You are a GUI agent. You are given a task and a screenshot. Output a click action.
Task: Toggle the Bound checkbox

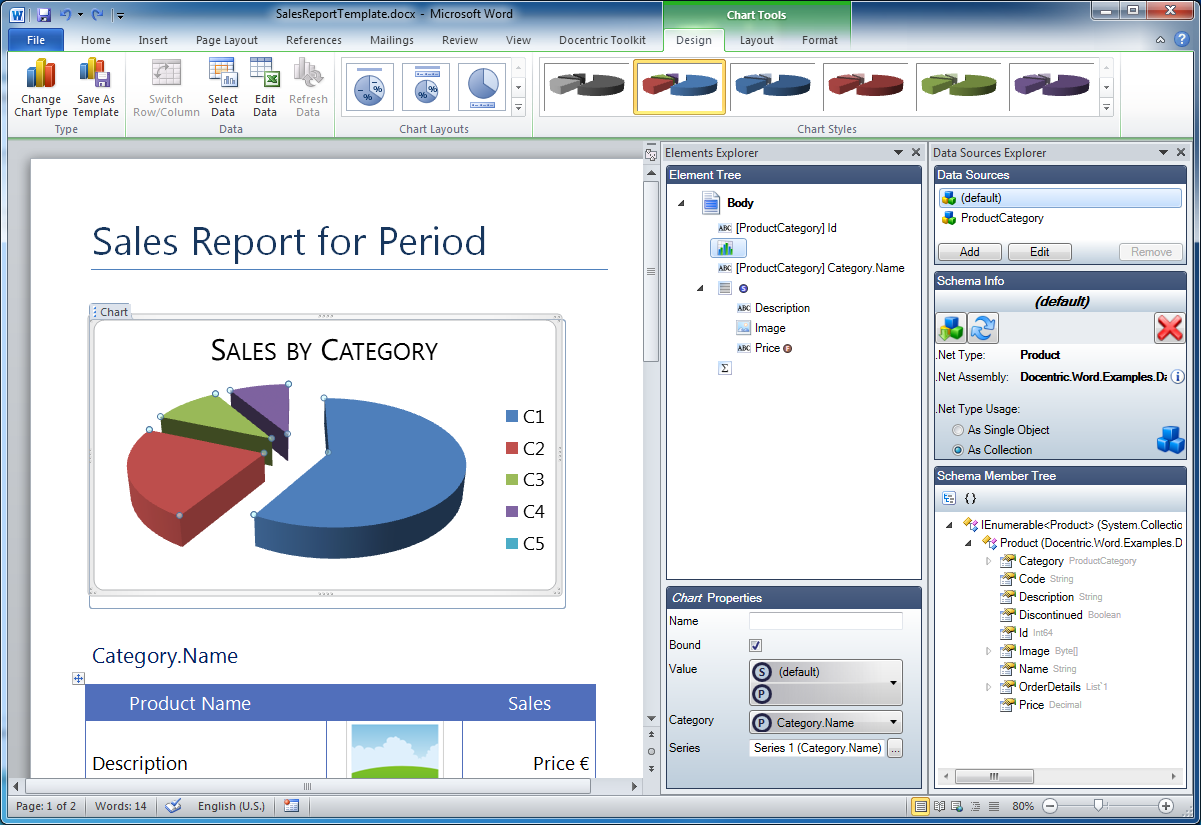click(x=756, y=646)
